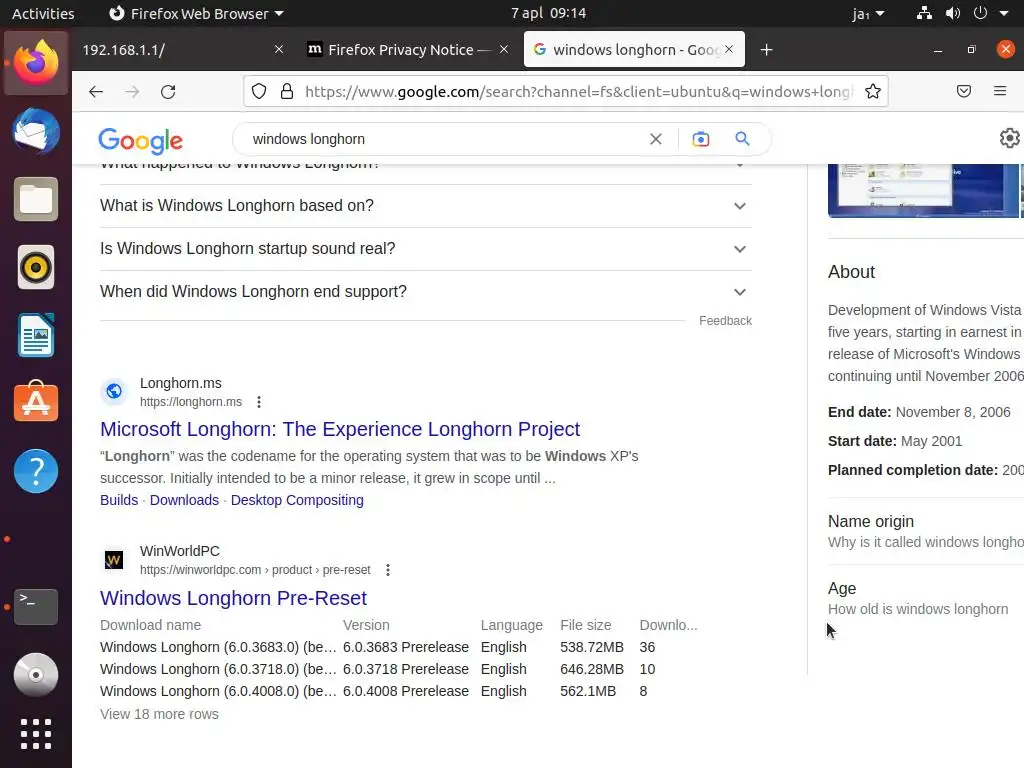Expand the Name origin section
The image size is (1024, 768).
coord(926,531)
